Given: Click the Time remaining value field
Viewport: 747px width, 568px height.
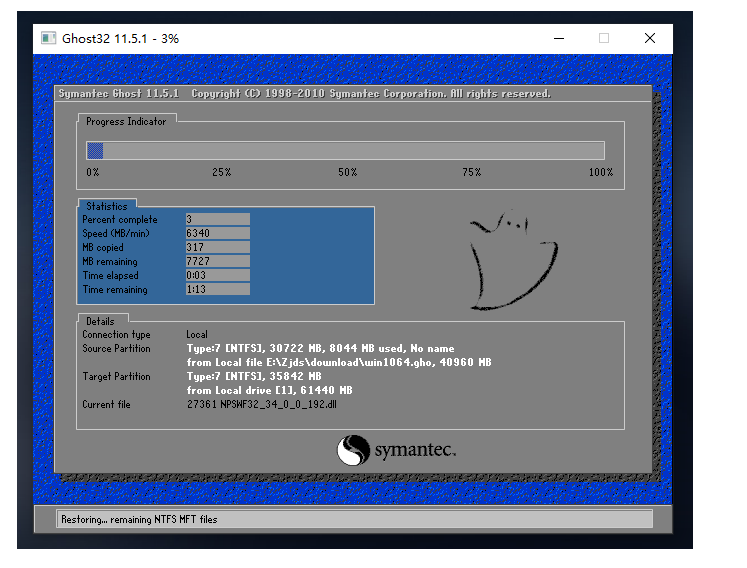Looking at the screenshot, I should tap(217, 290).
